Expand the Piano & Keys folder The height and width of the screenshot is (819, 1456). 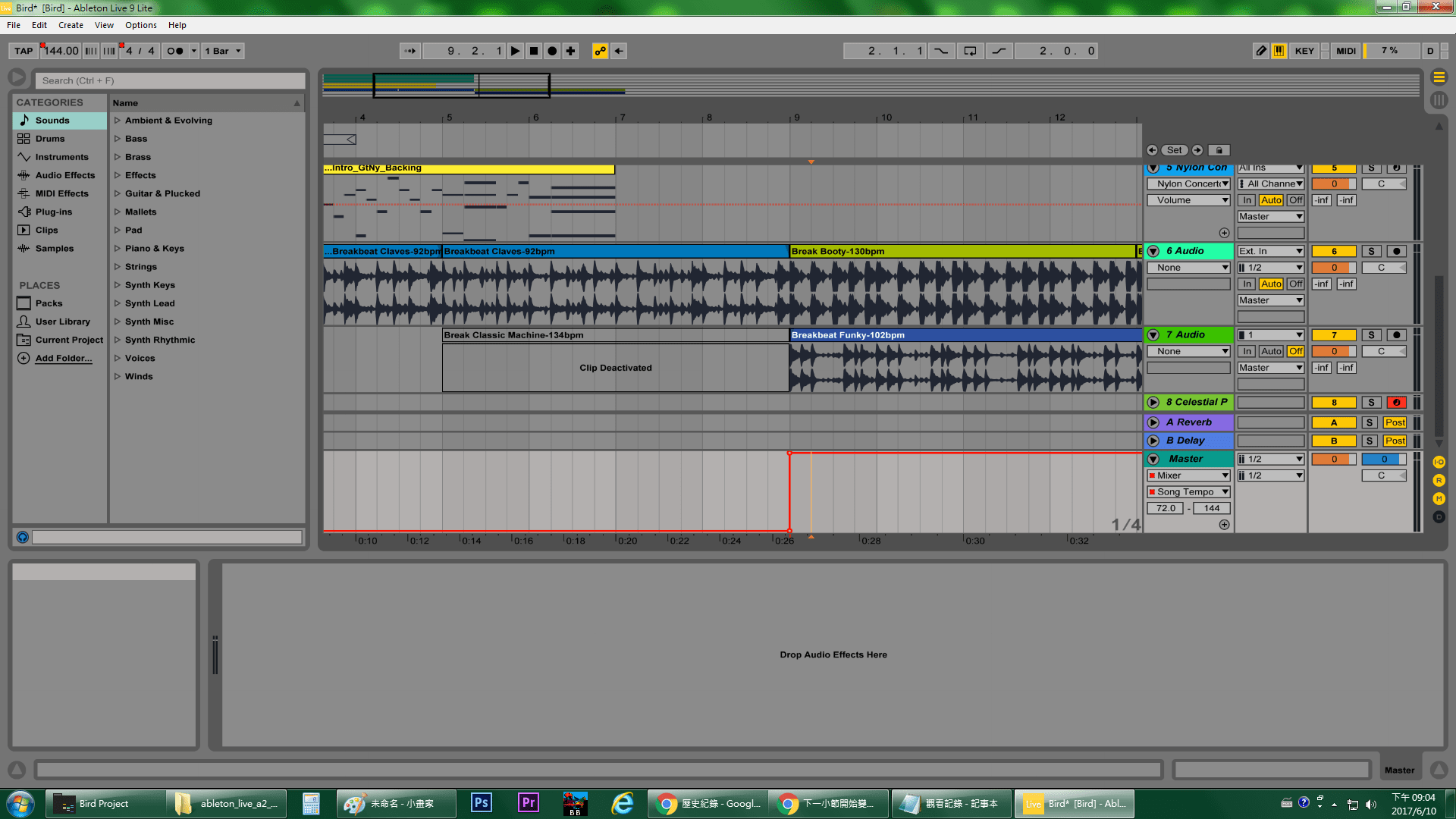(x=118, y=249)
